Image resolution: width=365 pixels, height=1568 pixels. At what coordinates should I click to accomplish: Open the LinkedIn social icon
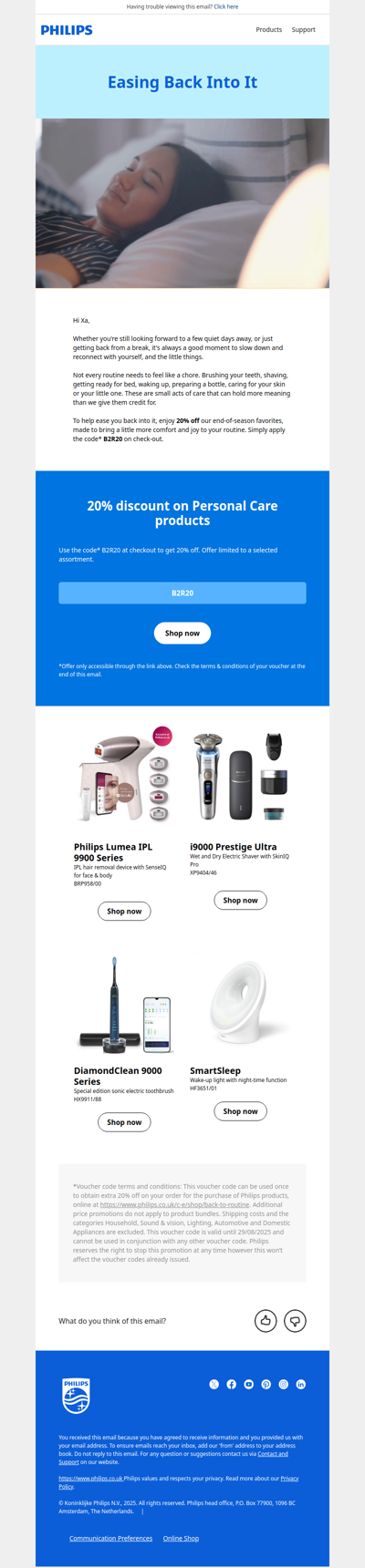301,1384
